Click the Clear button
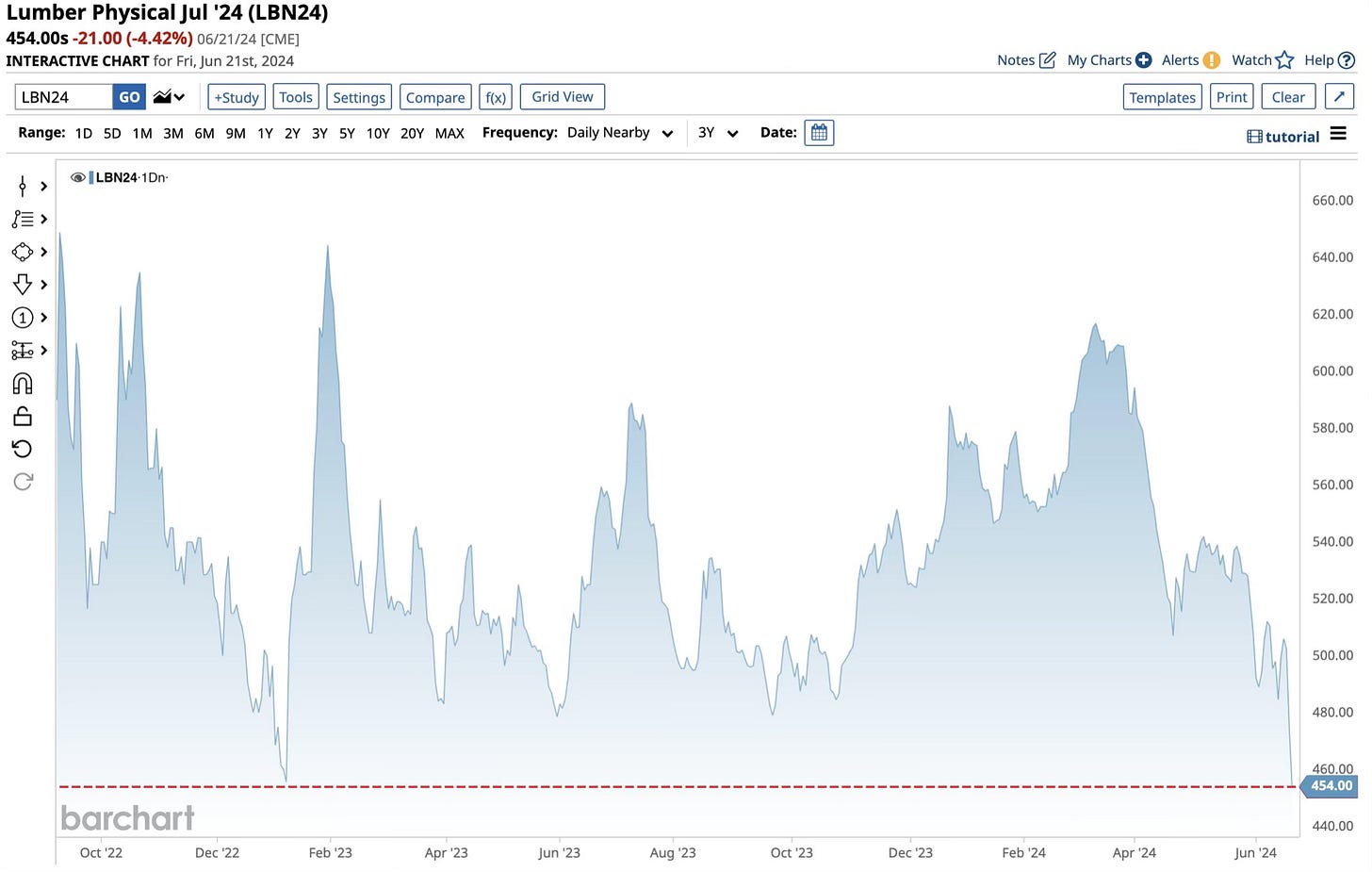This screenshot has width=1372, height=872. (x=1288, y=97)
